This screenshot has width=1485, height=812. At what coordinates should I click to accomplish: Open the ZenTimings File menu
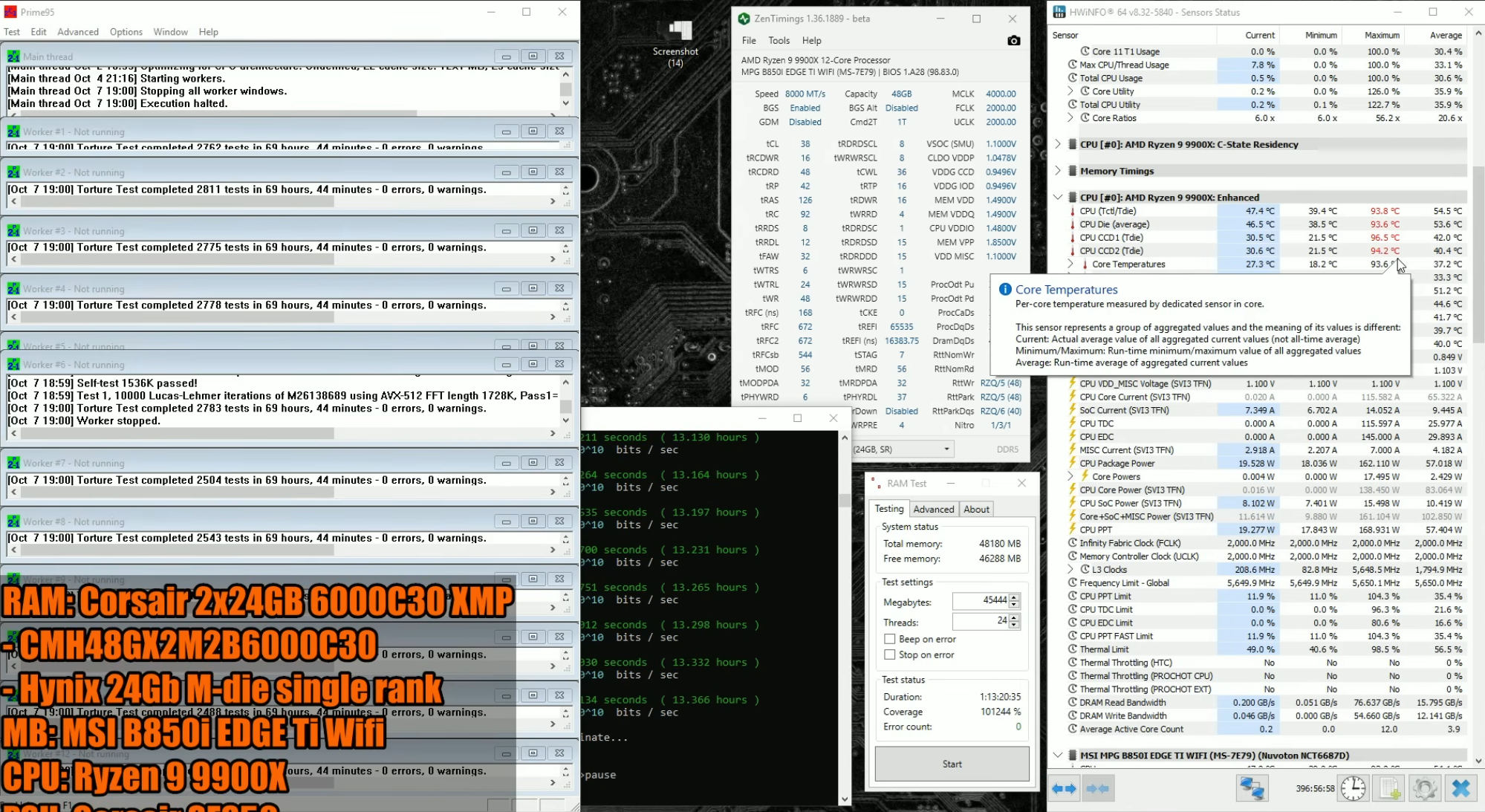749,40
